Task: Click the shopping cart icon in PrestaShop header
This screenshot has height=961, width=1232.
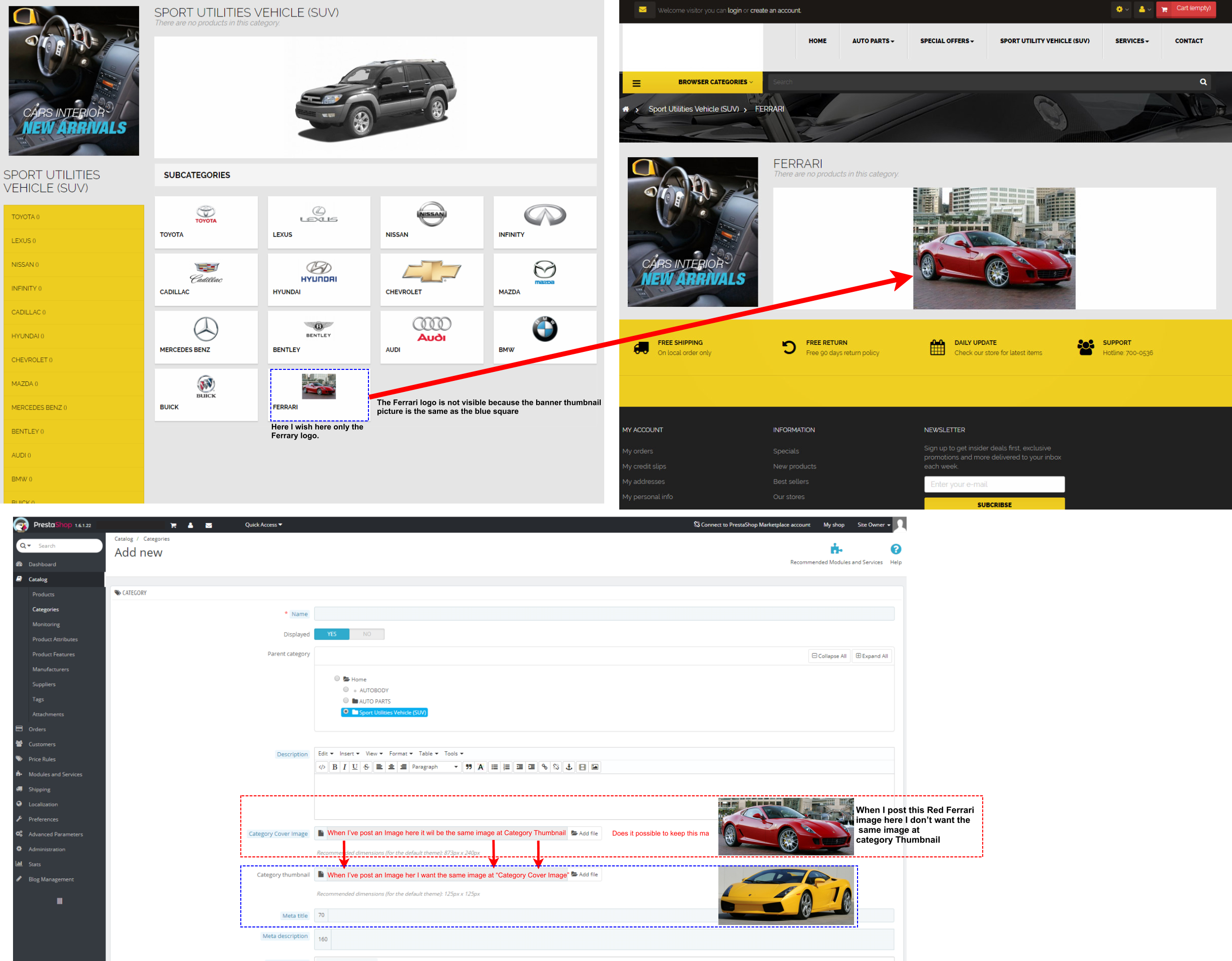Action: (173, 525)
